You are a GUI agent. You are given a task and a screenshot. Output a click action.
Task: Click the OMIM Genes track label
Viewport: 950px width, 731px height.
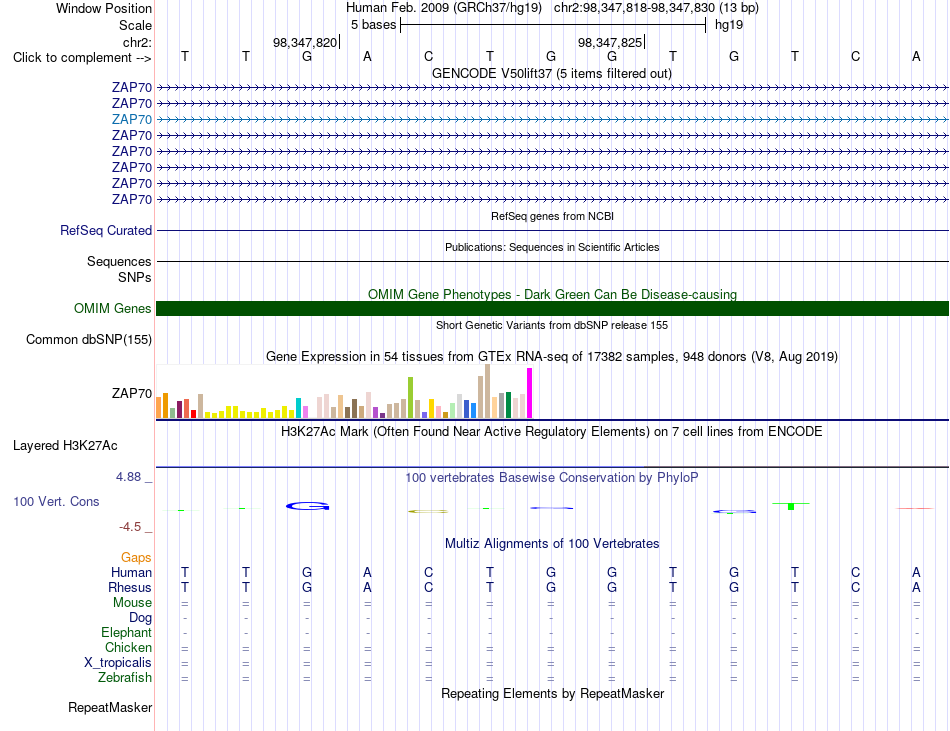point(113,308)
